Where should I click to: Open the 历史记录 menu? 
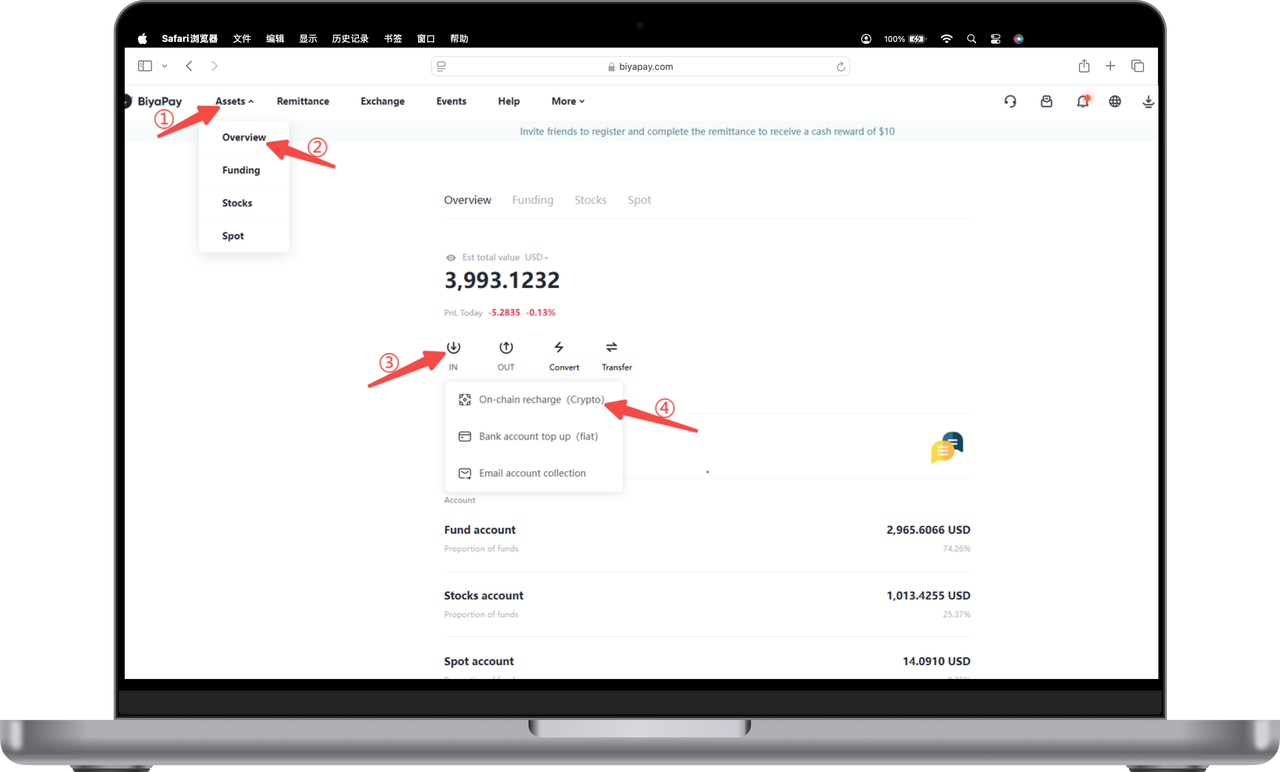(350, 39)
